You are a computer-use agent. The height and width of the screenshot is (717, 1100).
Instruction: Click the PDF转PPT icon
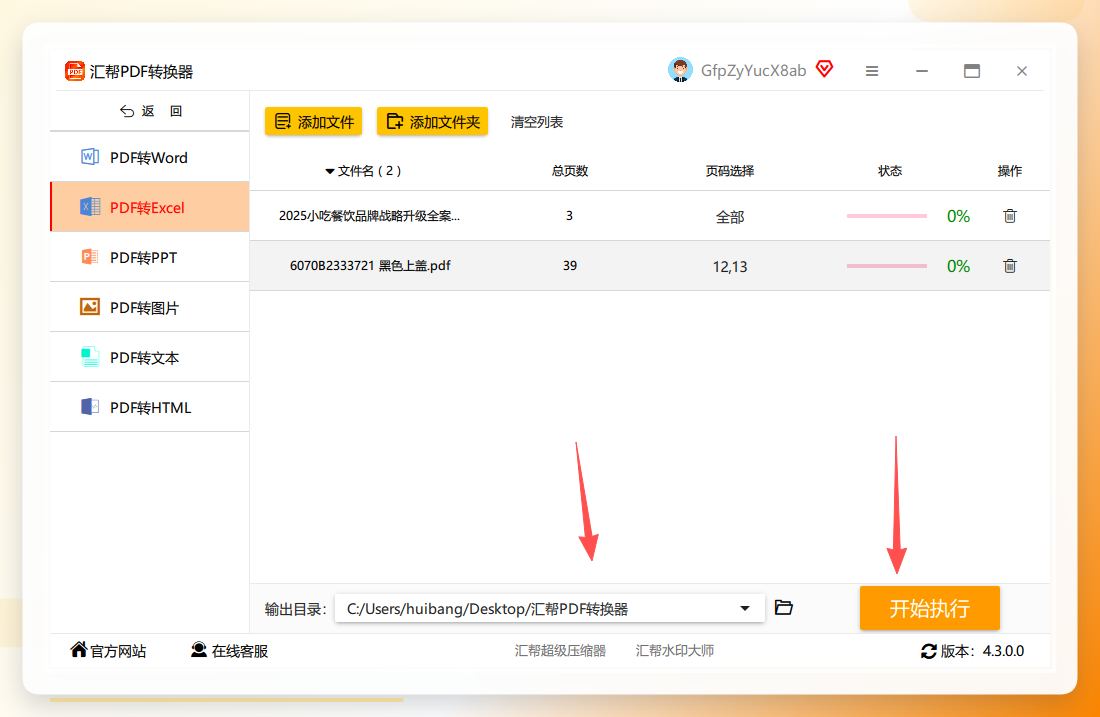coord(90,257)
